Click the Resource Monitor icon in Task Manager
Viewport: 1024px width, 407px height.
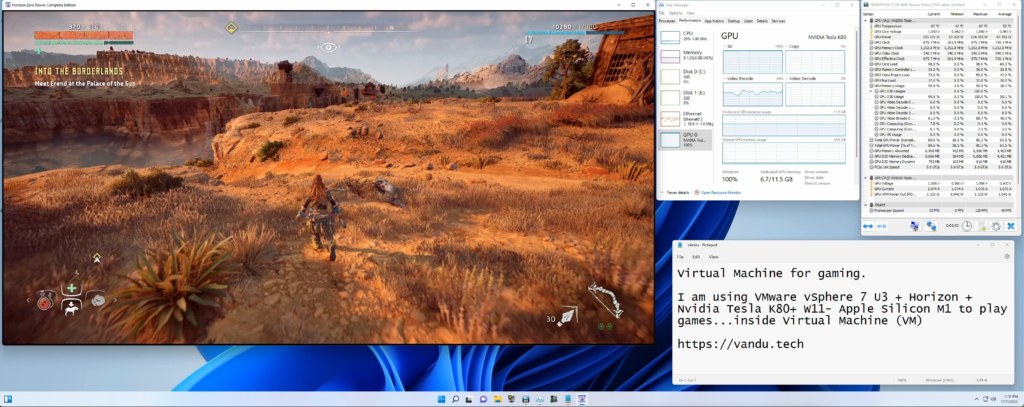click(x=696, y=193)
